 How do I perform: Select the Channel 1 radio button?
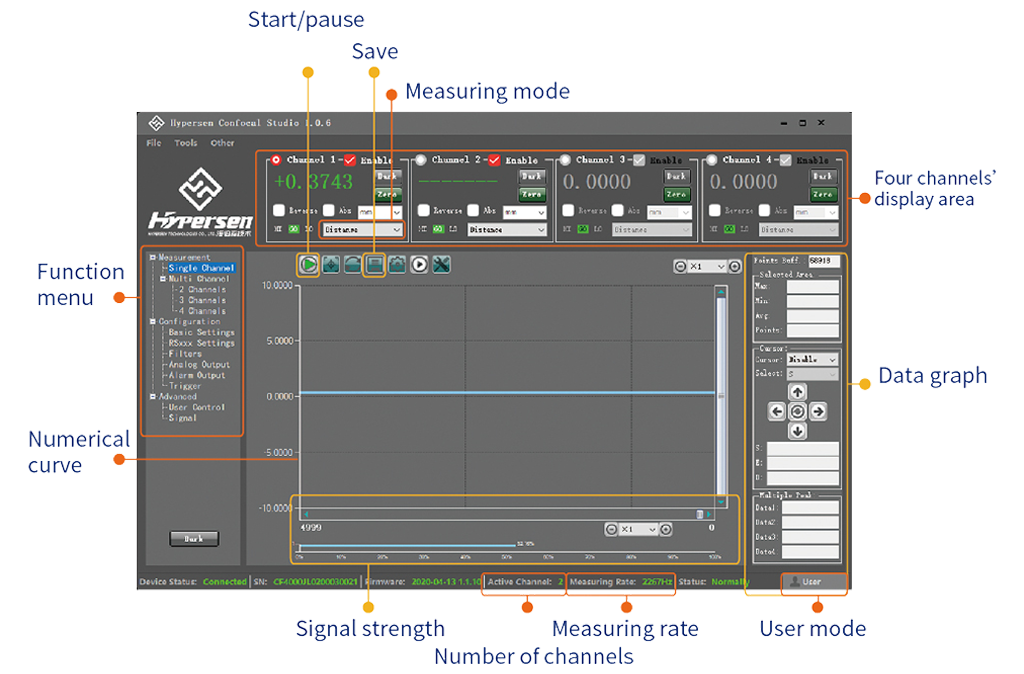[x=276, y=160]
